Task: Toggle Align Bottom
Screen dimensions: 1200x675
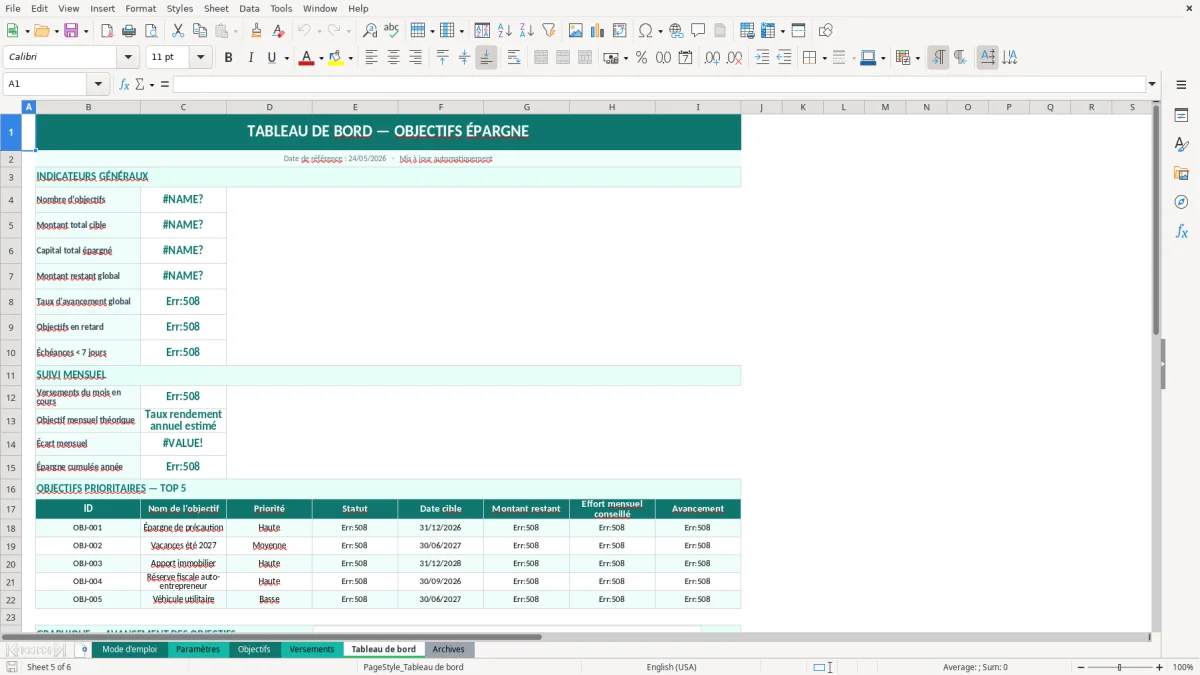Action: pos(486,58)
